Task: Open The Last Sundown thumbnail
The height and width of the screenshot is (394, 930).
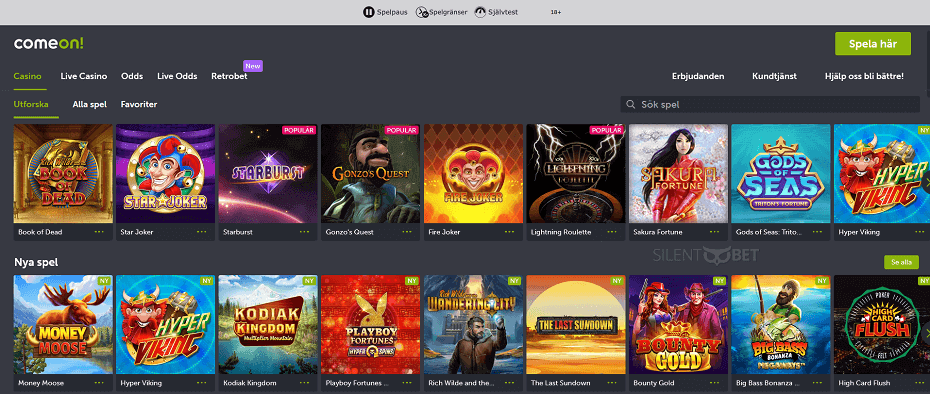Action: [x=576, y=324]
